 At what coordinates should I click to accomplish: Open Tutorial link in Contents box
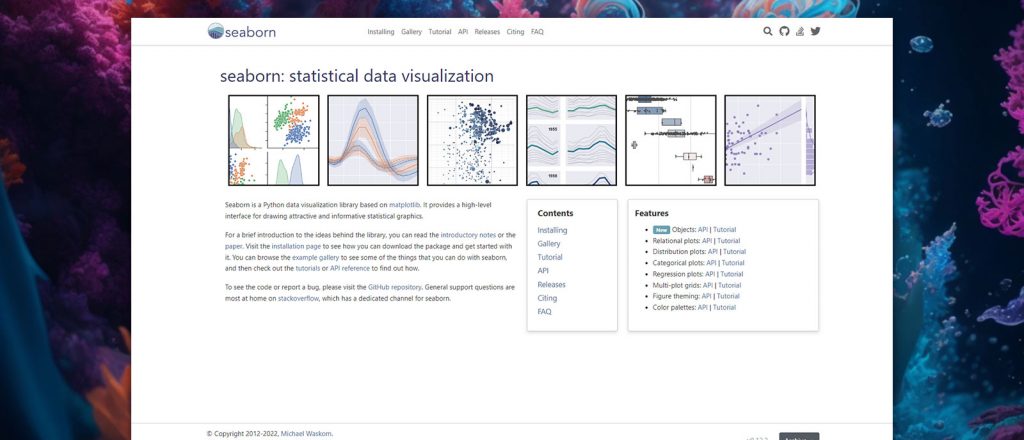pos(550,257)
